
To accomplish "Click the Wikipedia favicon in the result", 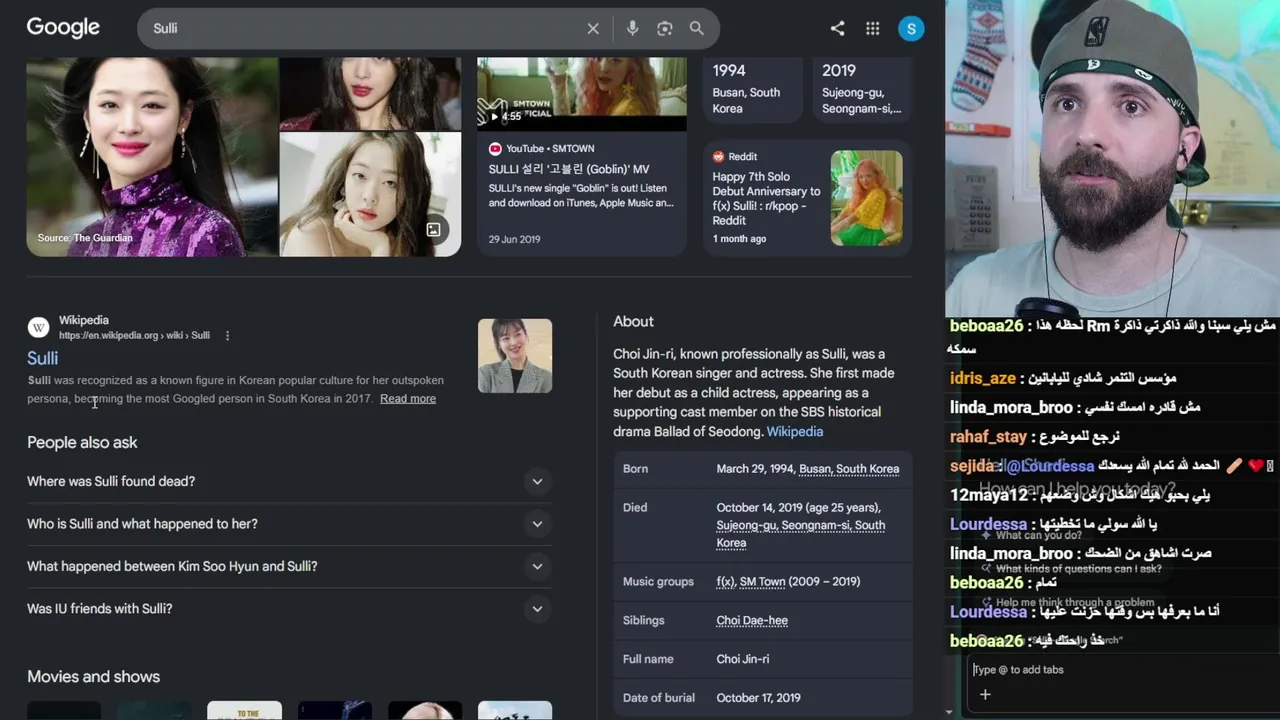I will (39, 327).
